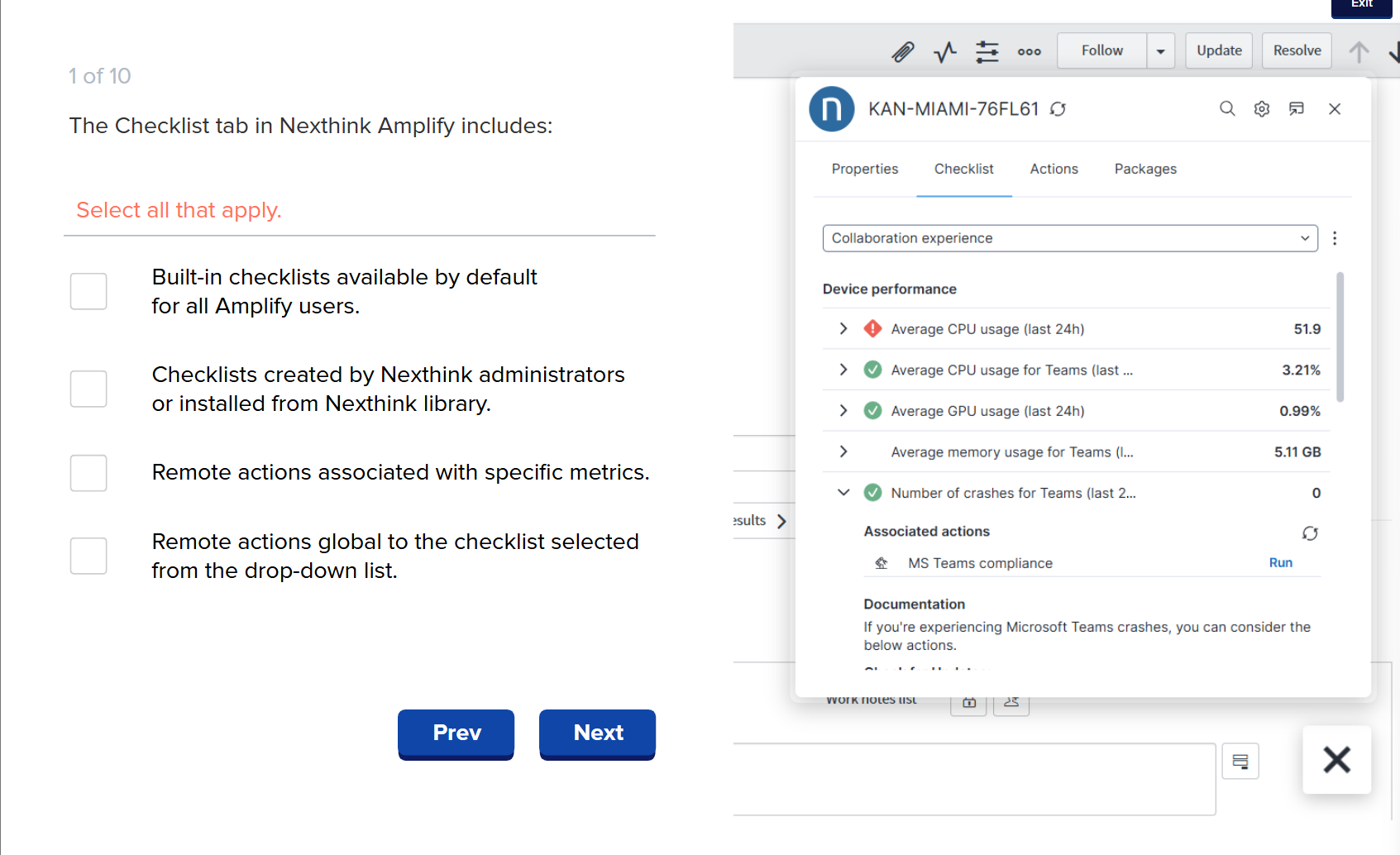
Task: Click the pop-out icon next to the gear
Action: pos(1296,108)
